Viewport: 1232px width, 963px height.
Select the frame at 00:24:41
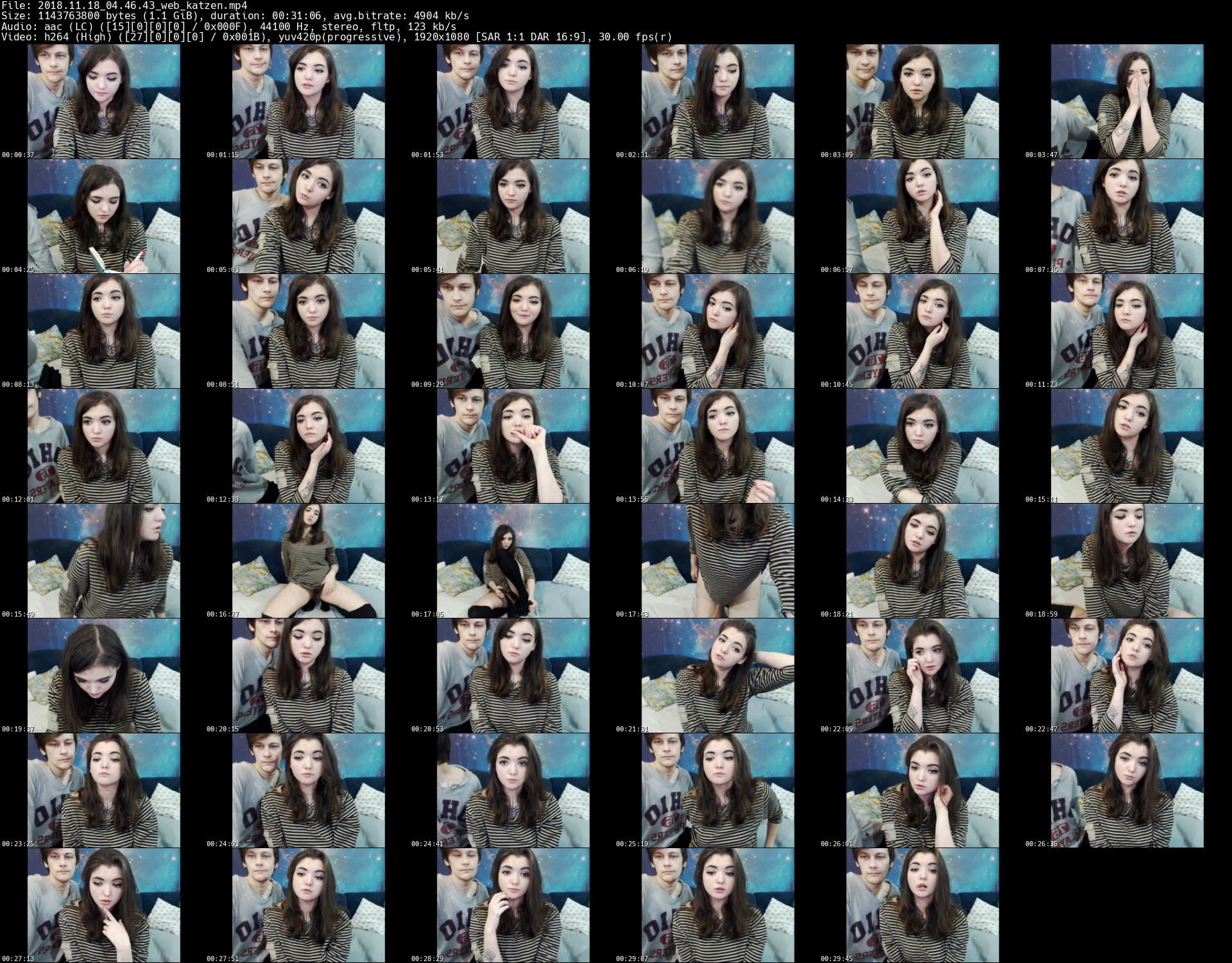click(x=513, y=790)
